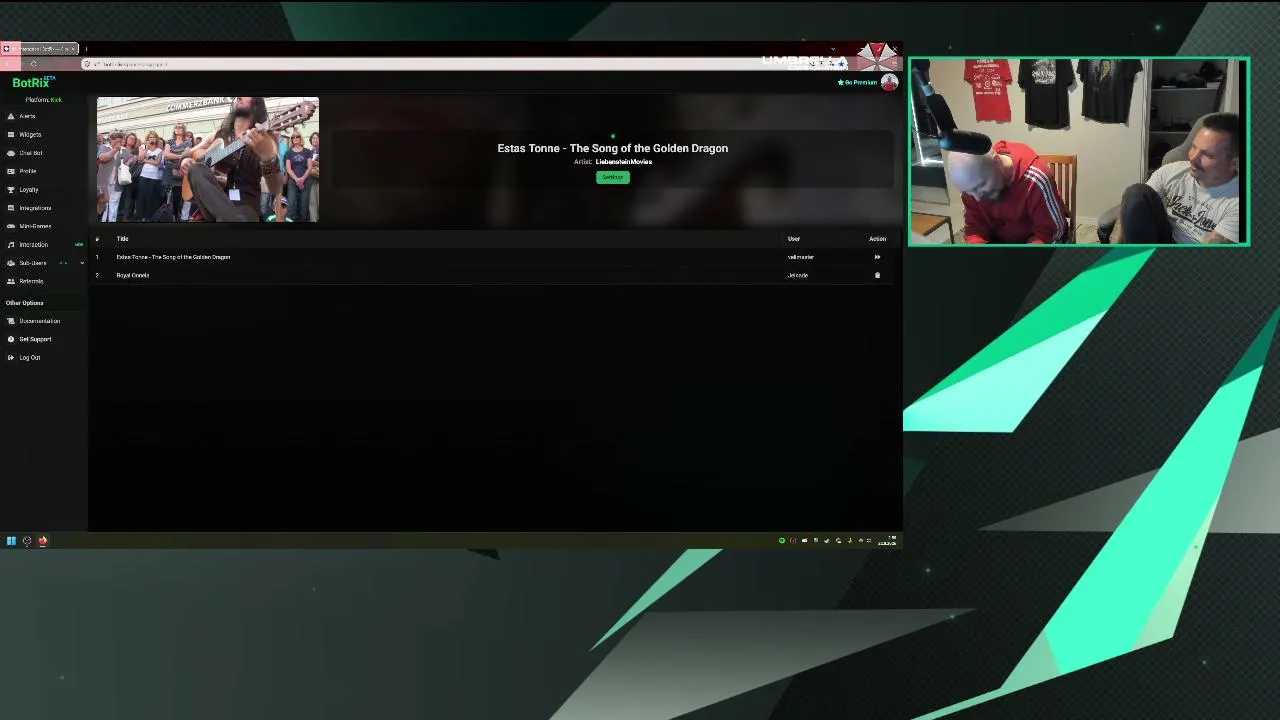
Task: Open the Chat Bot page
Action: 31,153
